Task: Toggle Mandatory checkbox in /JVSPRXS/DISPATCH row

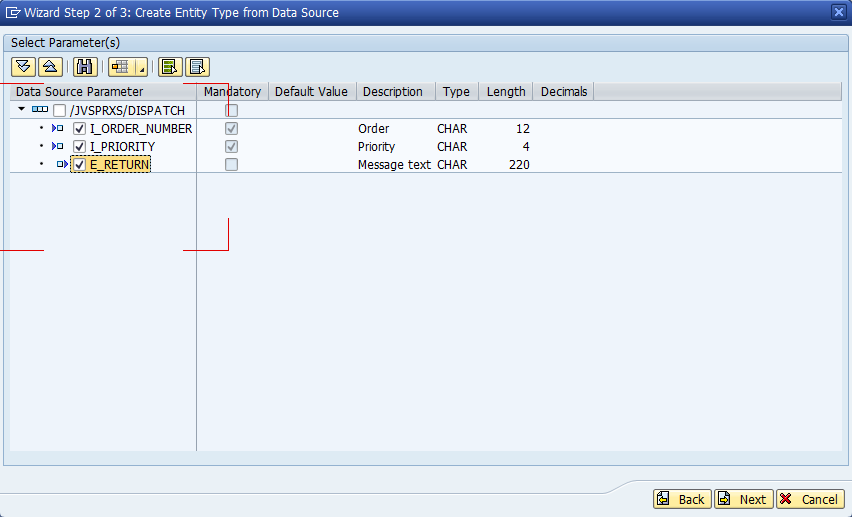Action: point(231,110)
